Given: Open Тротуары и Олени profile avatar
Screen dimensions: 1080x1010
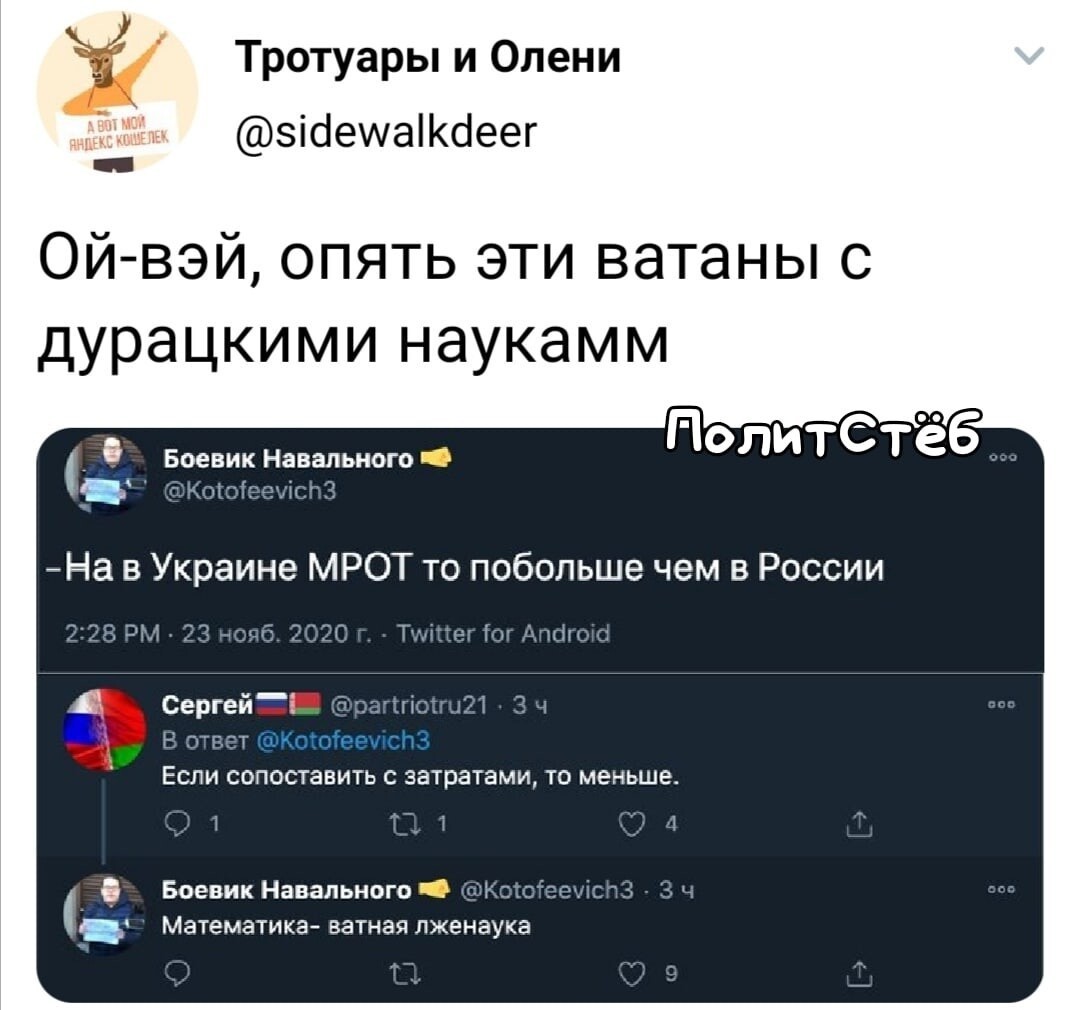Looking at the screenshot, I should coord(117,91).
